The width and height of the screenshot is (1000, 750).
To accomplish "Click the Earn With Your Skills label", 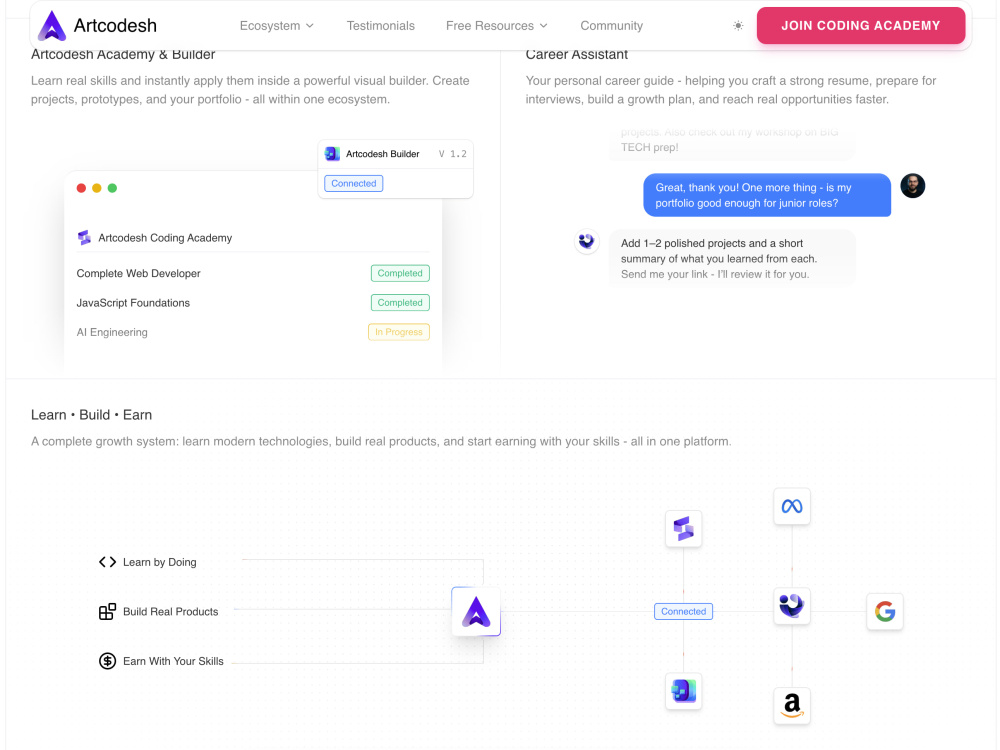I will coord(173,661).
